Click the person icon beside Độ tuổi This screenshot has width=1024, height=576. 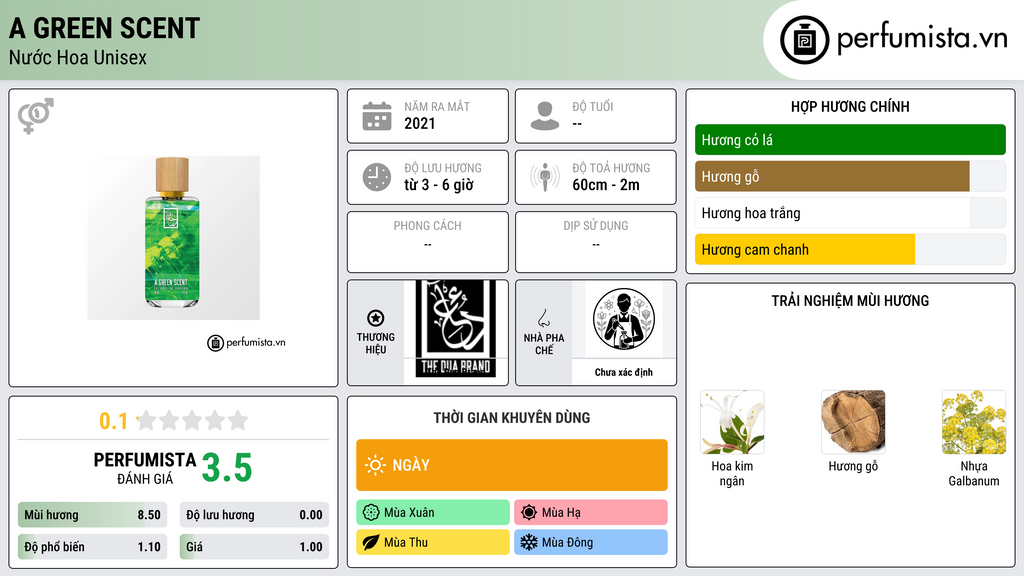click(x=545, y=116)
